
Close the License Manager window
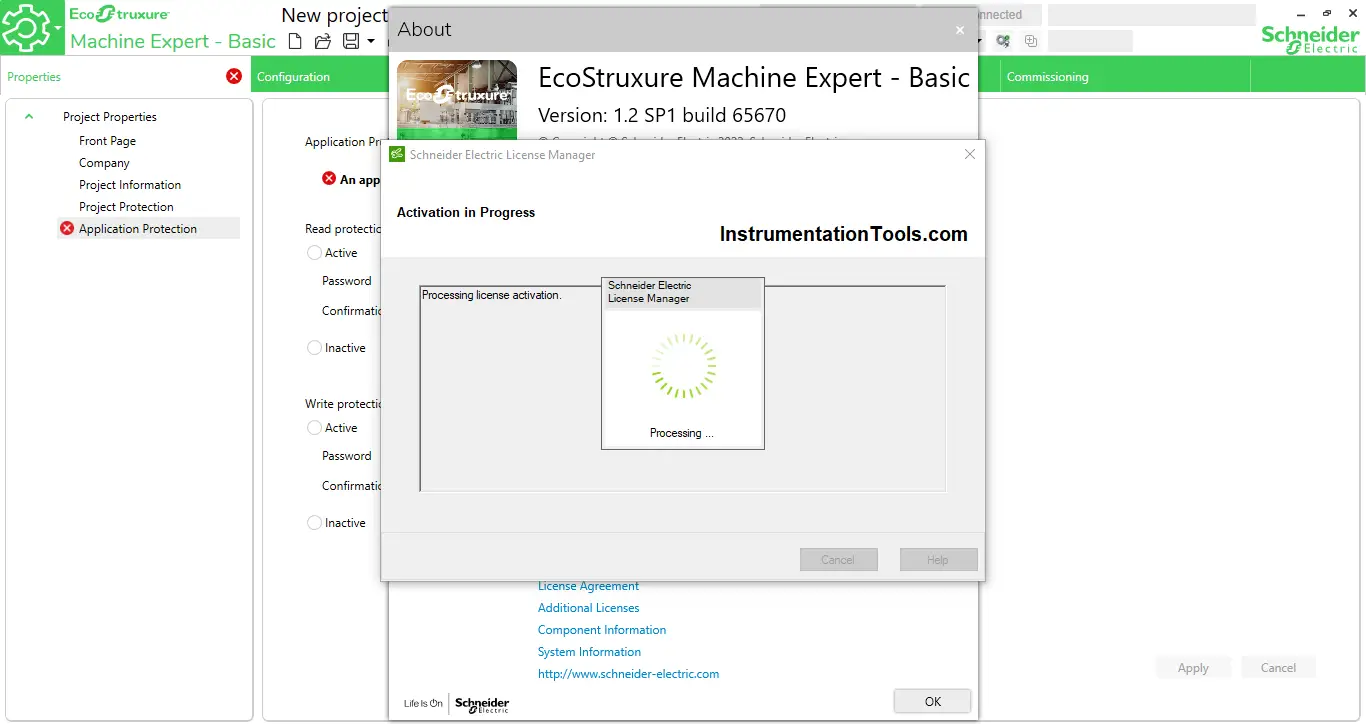(969, 154)
